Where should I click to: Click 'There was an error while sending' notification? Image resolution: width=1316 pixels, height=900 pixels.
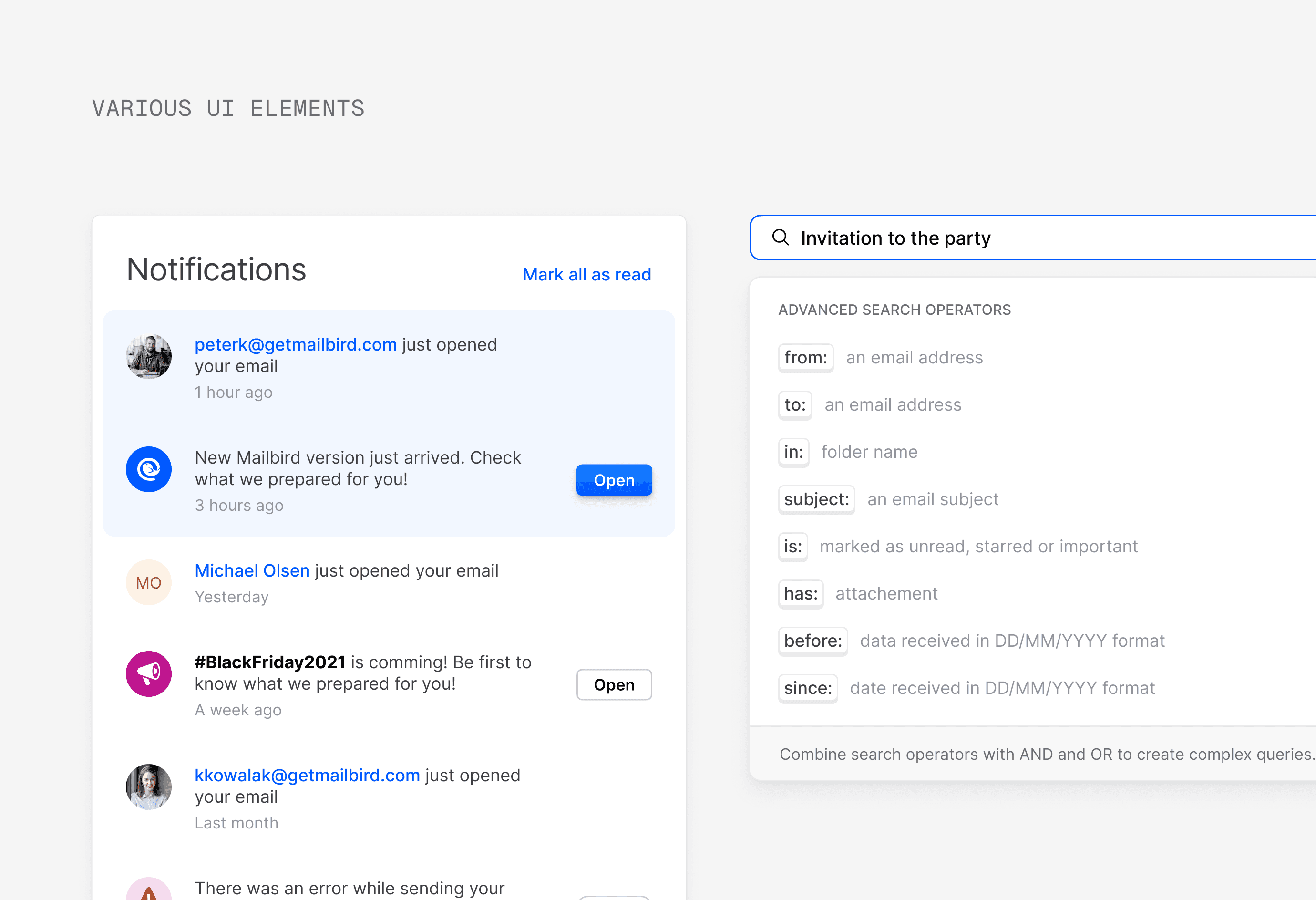tap(350, 888)
